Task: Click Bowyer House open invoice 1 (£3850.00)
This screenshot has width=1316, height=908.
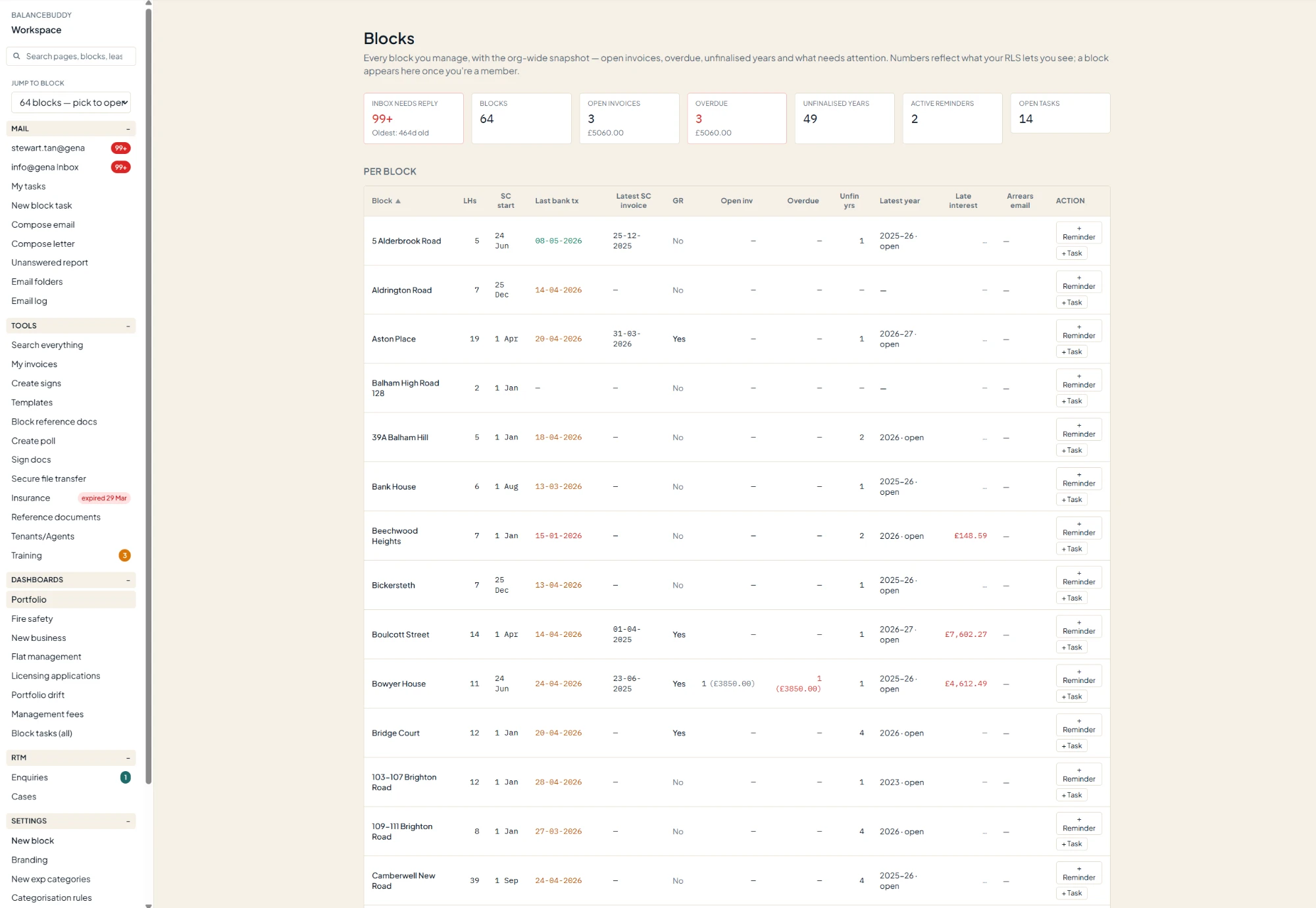Action: click(728, 684)
